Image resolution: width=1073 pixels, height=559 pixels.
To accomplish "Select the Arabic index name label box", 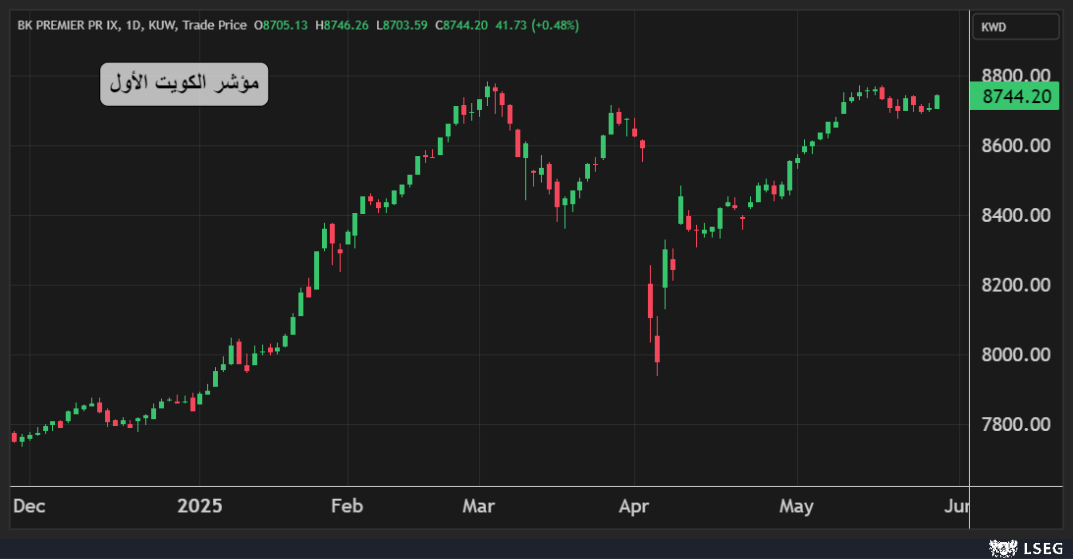I will (184, 84).
